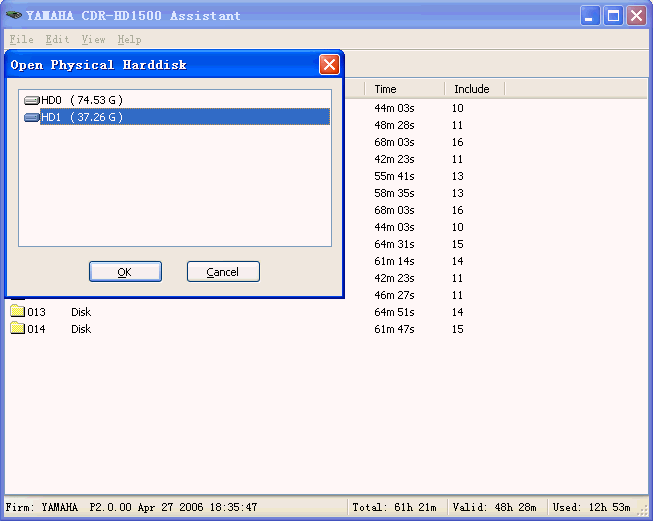This screenshot has width=653, height=521.
Task: Click the time value 61m 47s
Action: 394,329
